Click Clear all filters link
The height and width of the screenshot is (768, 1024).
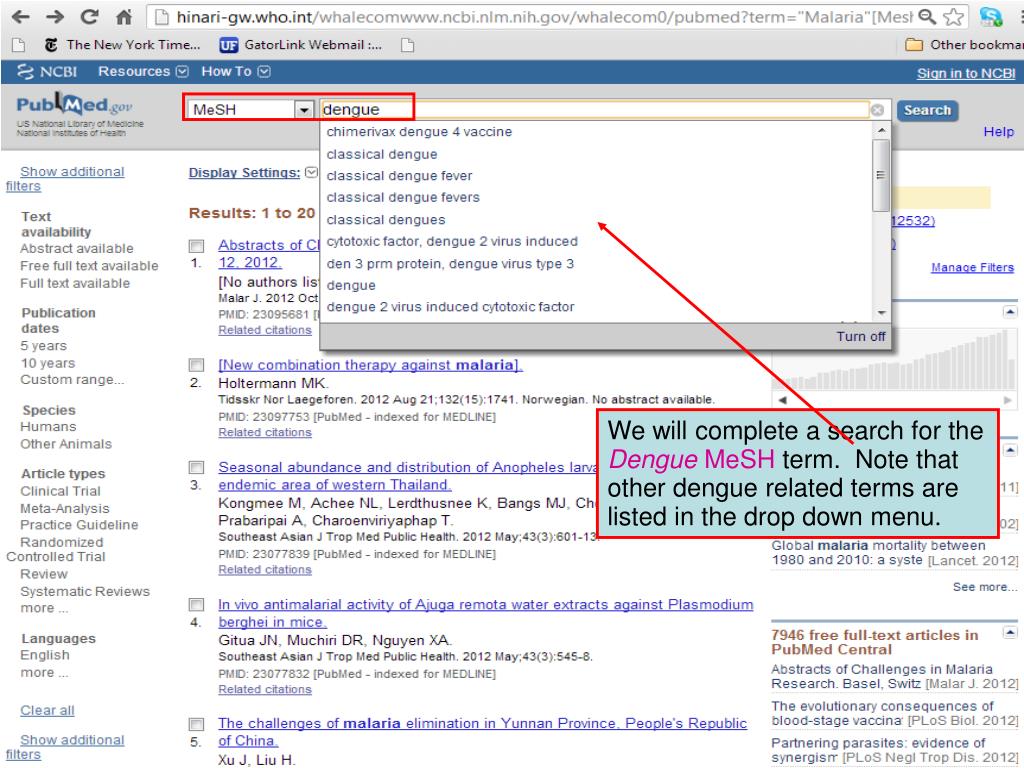pyautogui.click(x=47, y=710)
